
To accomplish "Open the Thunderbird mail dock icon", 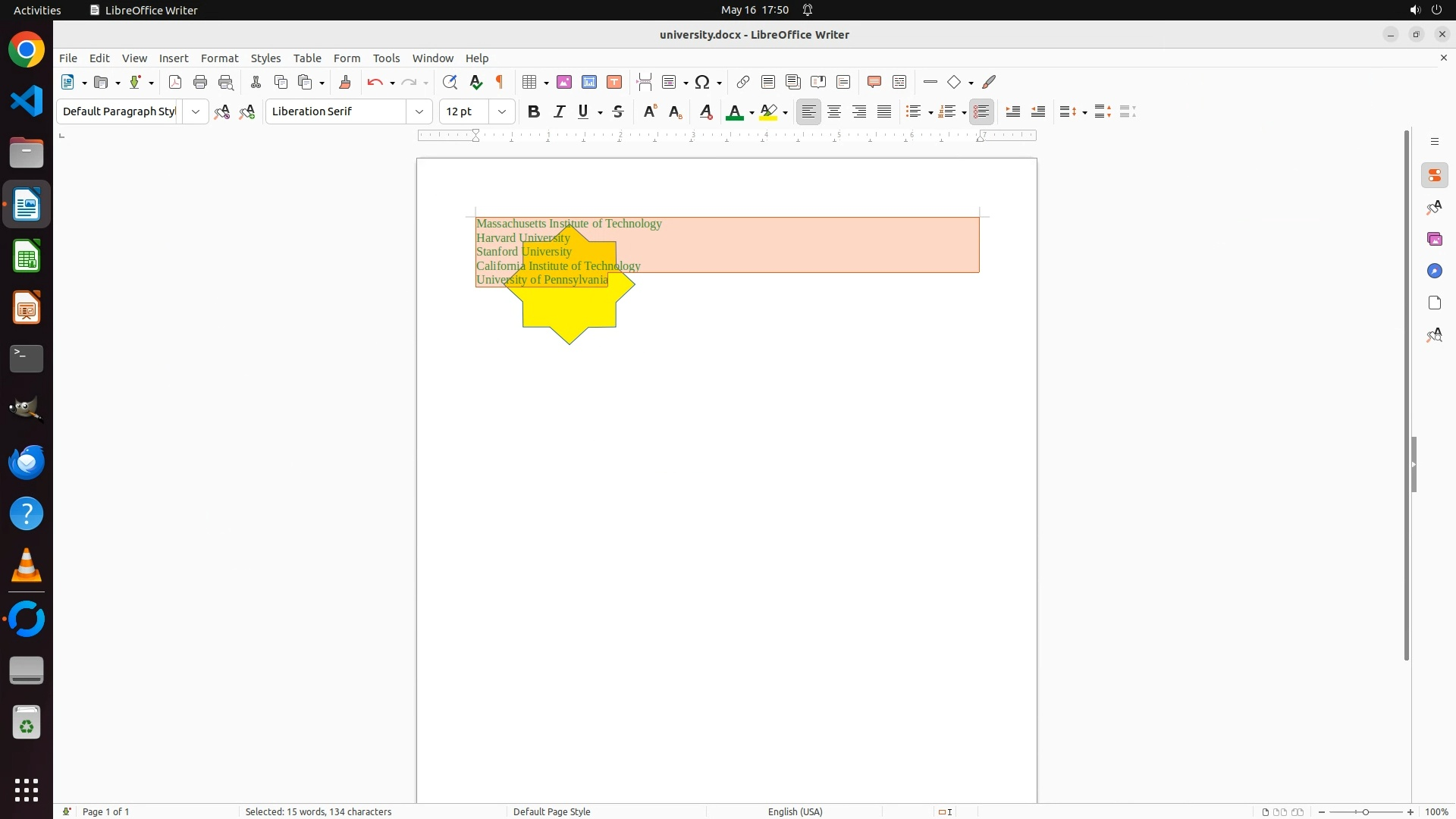I will coord(27,462).
